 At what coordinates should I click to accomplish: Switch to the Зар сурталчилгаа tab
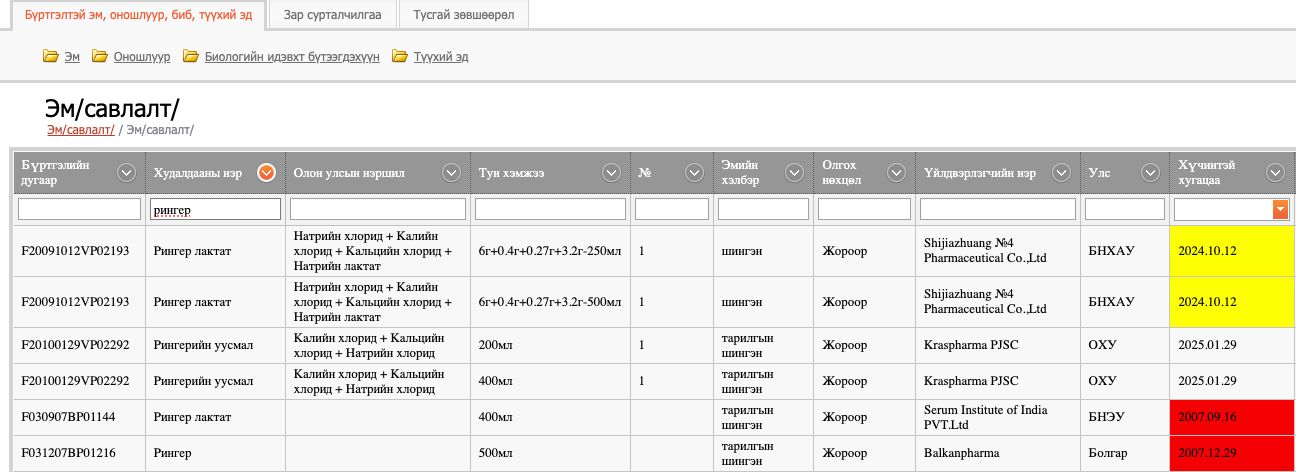332,15
